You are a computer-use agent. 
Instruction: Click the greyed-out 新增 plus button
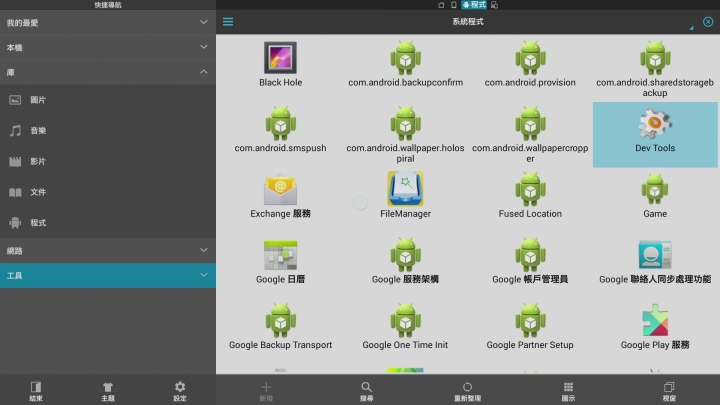click(266, 391)
